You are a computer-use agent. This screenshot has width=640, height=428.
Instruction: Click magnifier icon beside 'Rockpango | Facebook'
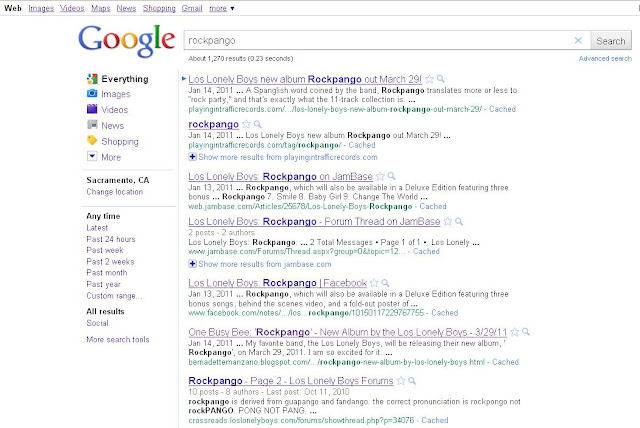385,282
